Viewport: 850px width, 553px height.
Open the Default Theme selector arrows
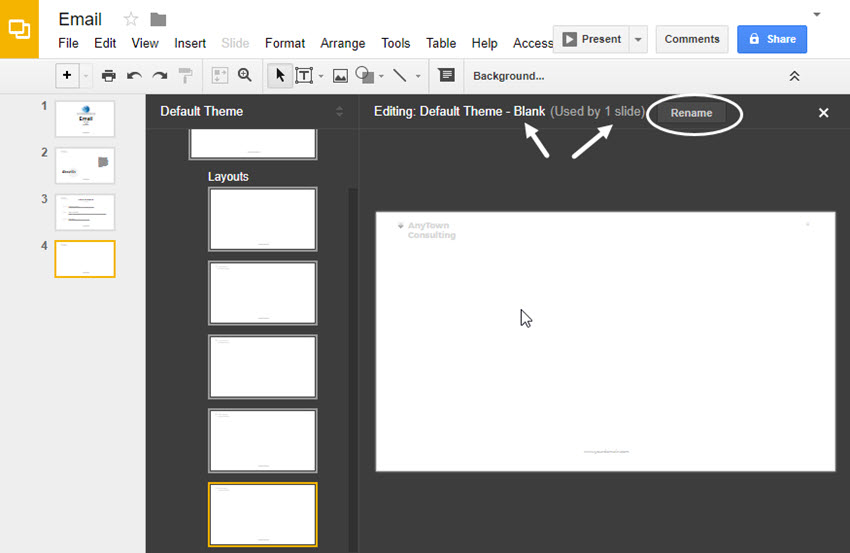coord(339,112)
